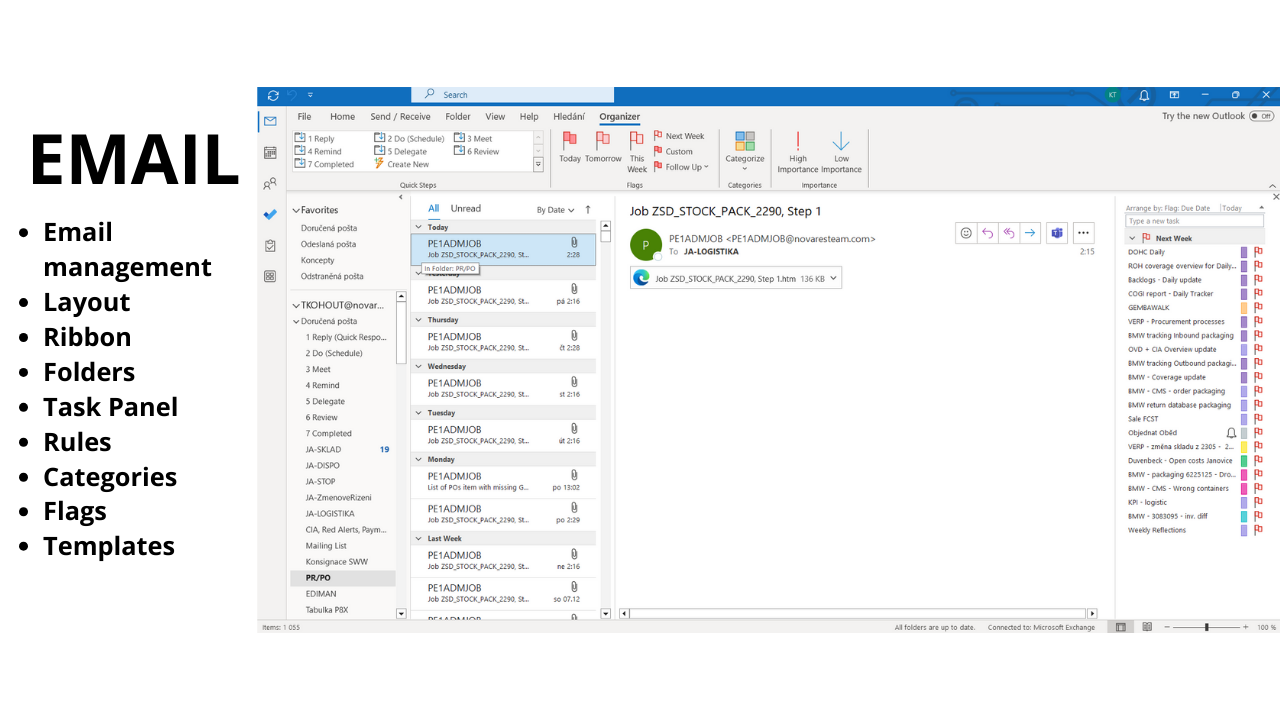
Task: Open the notifications bell in title bar
Action: [1144, 95]
